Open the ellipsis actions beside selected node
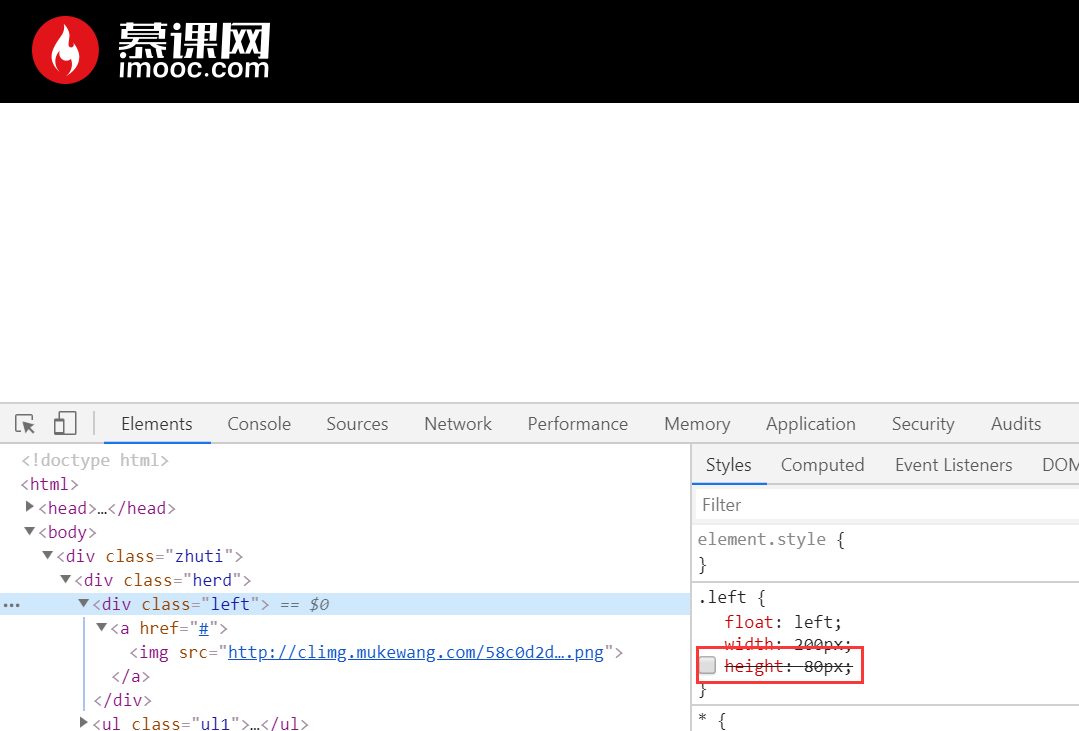Screen dimensions: 1079x731 (x=12, y=605)
